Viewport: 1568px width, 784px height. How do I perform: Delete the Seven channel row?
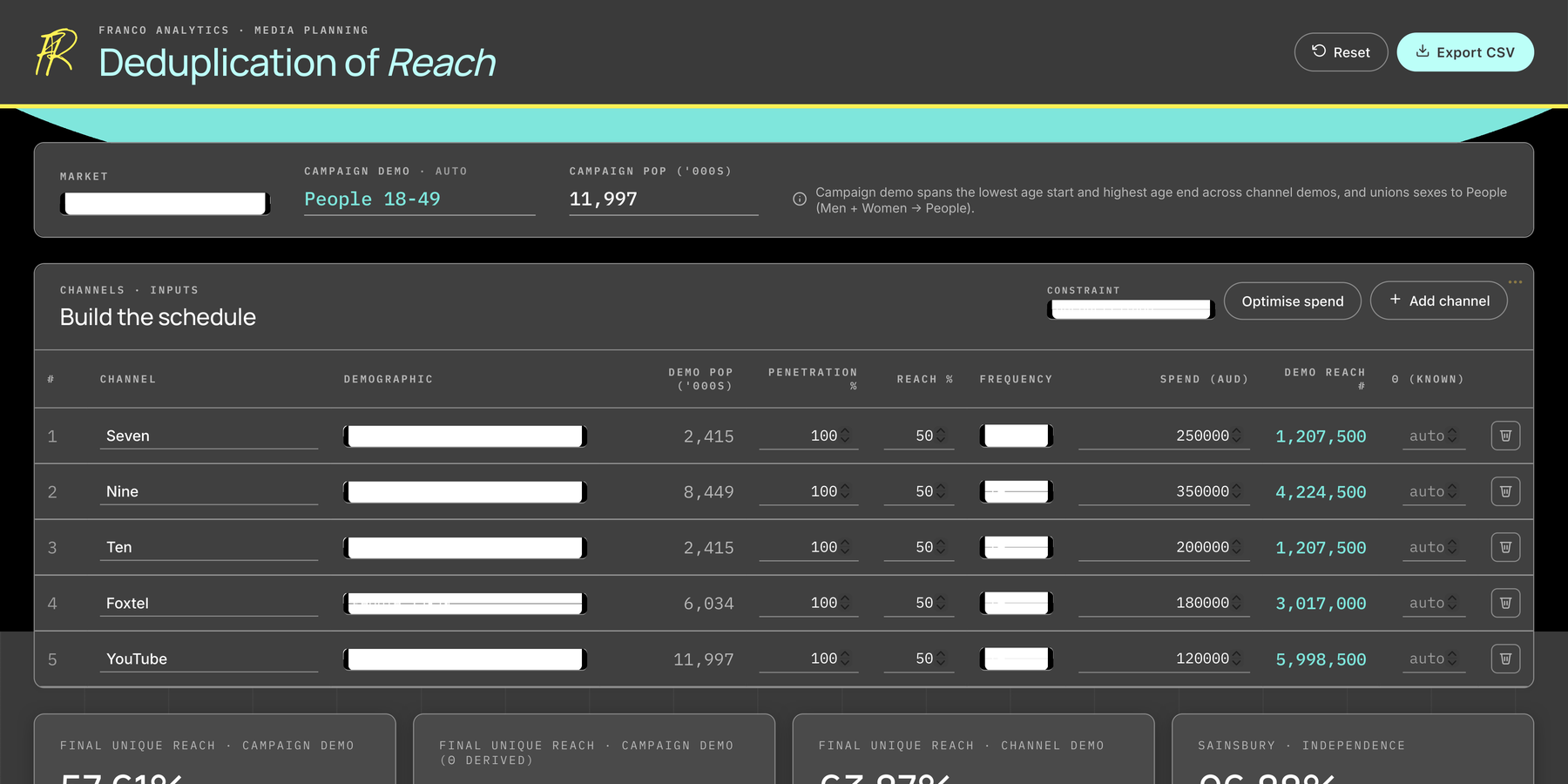pyautogui.click(x=1505, y=436)
